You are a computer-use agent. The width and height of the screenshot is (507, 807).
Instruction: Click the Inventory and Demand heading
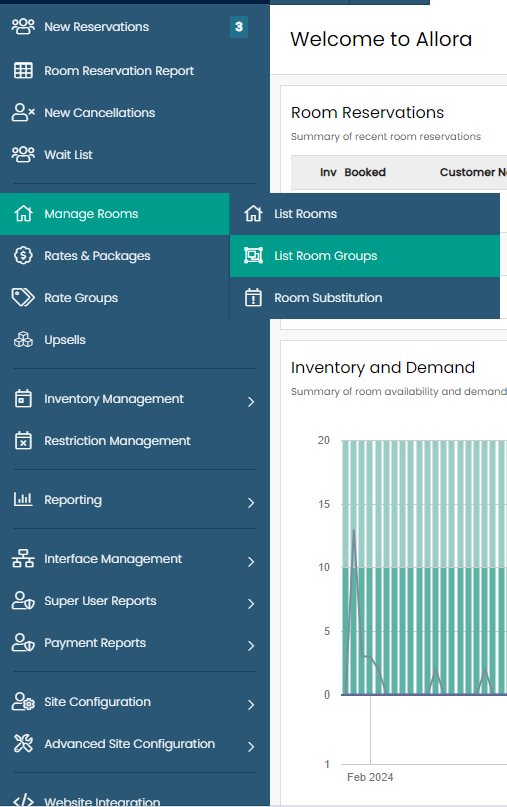[382, 367]
